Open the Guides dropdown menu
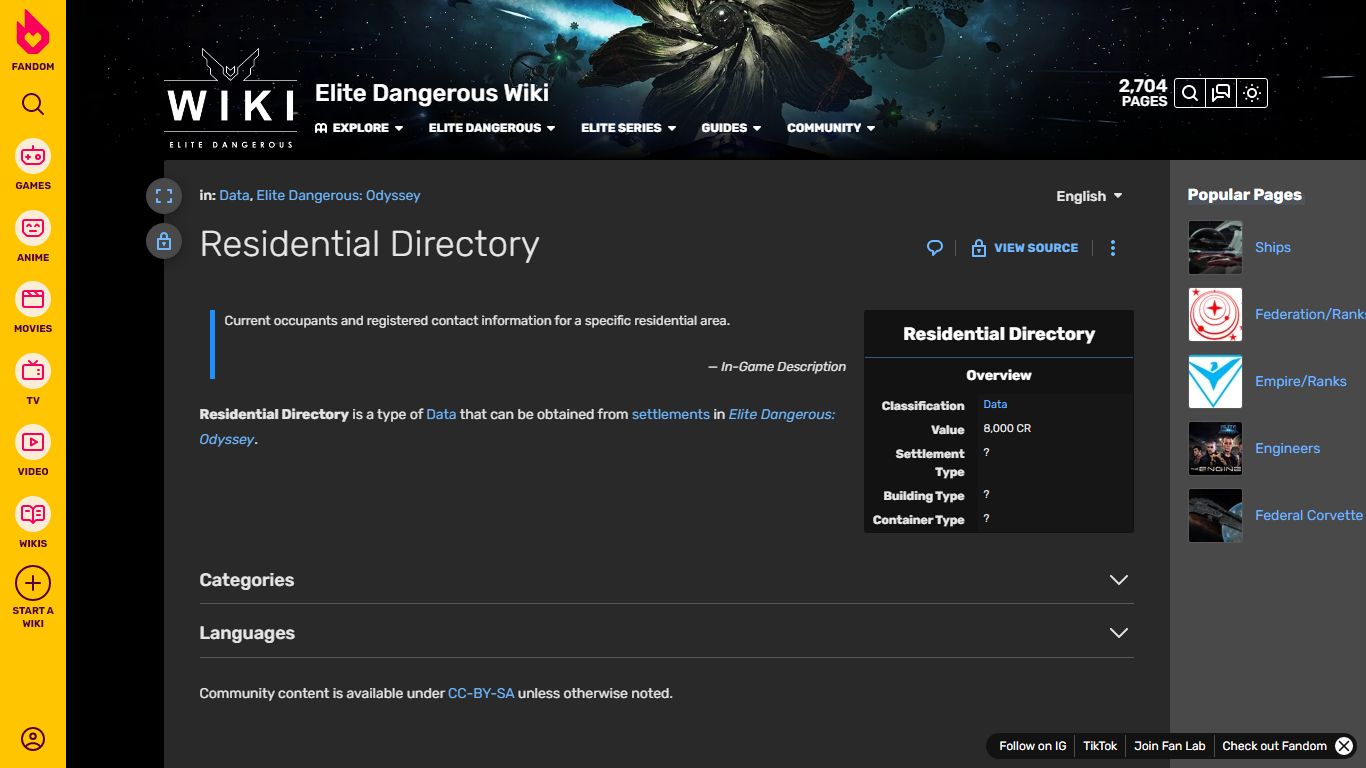 tap(731, 128)
